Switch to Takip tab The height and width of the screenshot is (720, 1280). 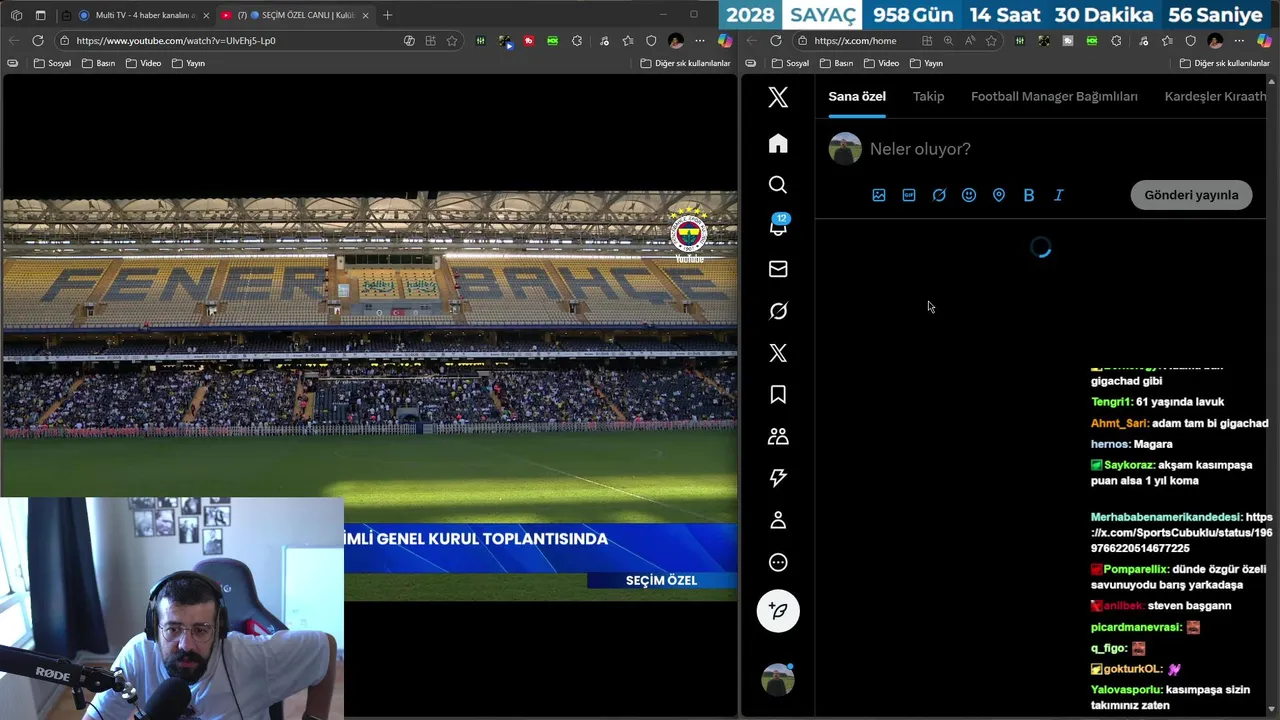pyautogui.click(x=928, y=97)
